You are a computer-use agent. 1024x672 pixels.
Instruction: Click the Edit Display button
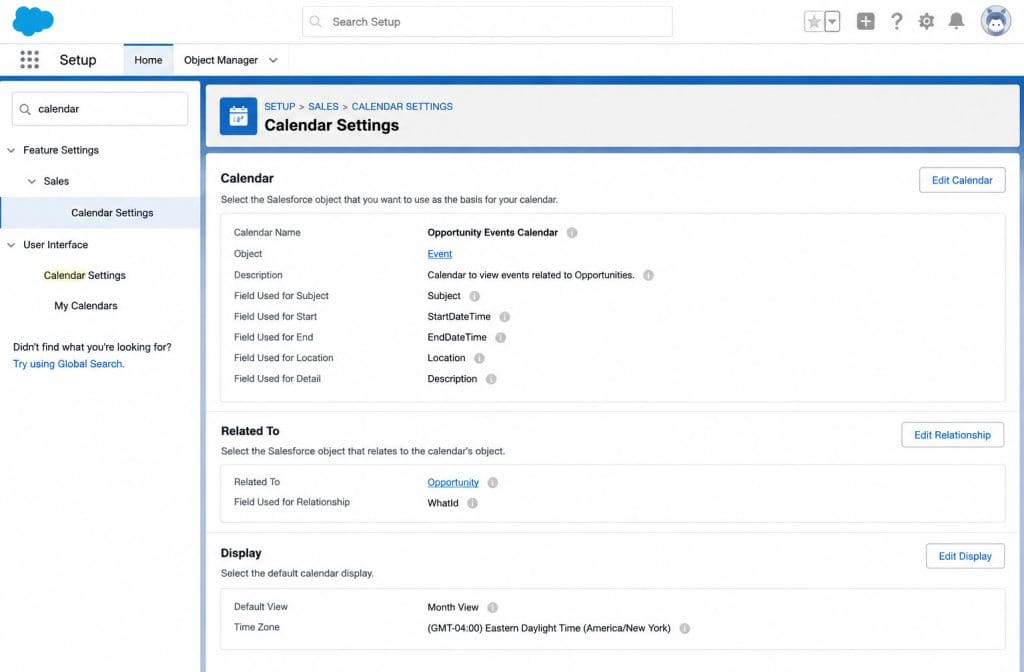(965, 556)
